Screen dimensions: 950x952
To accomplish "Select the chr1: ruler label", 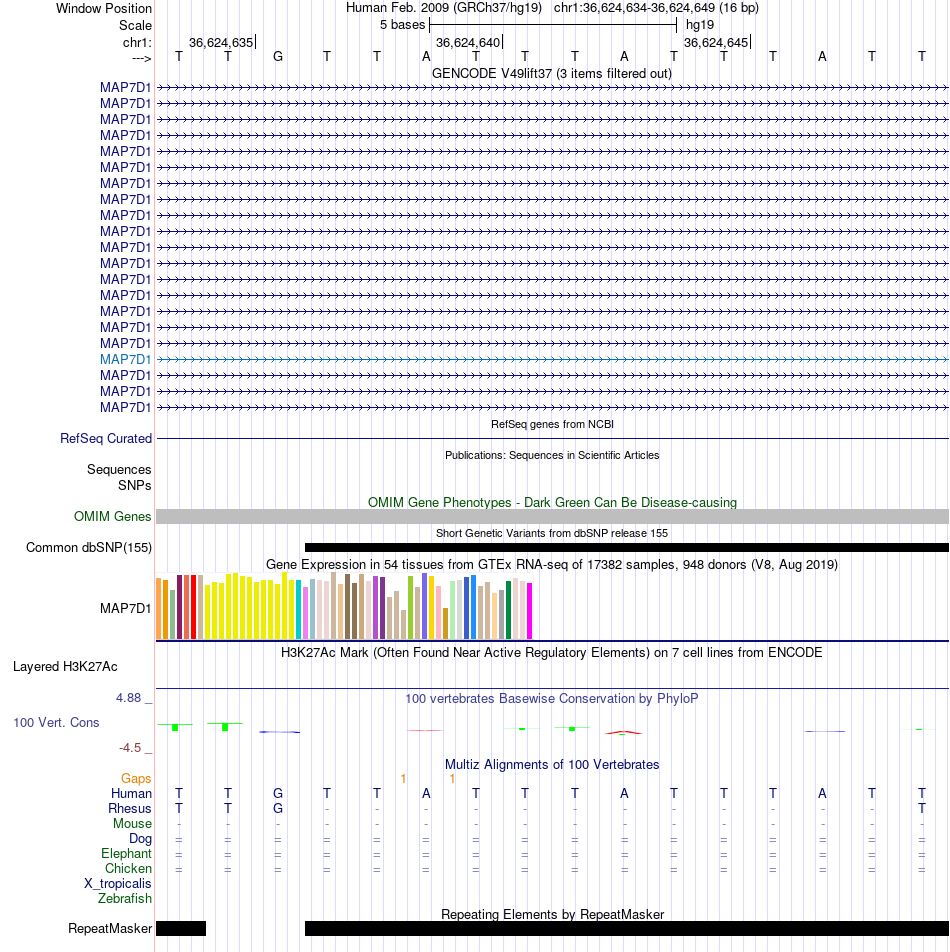I will tap(137, 42).
